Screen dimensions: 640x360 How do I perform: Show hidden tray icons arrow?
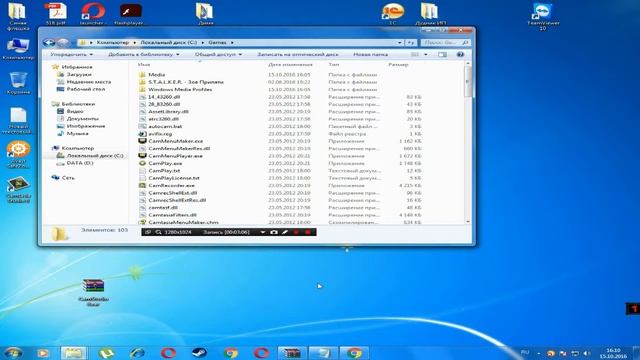[x=539, y=353]
